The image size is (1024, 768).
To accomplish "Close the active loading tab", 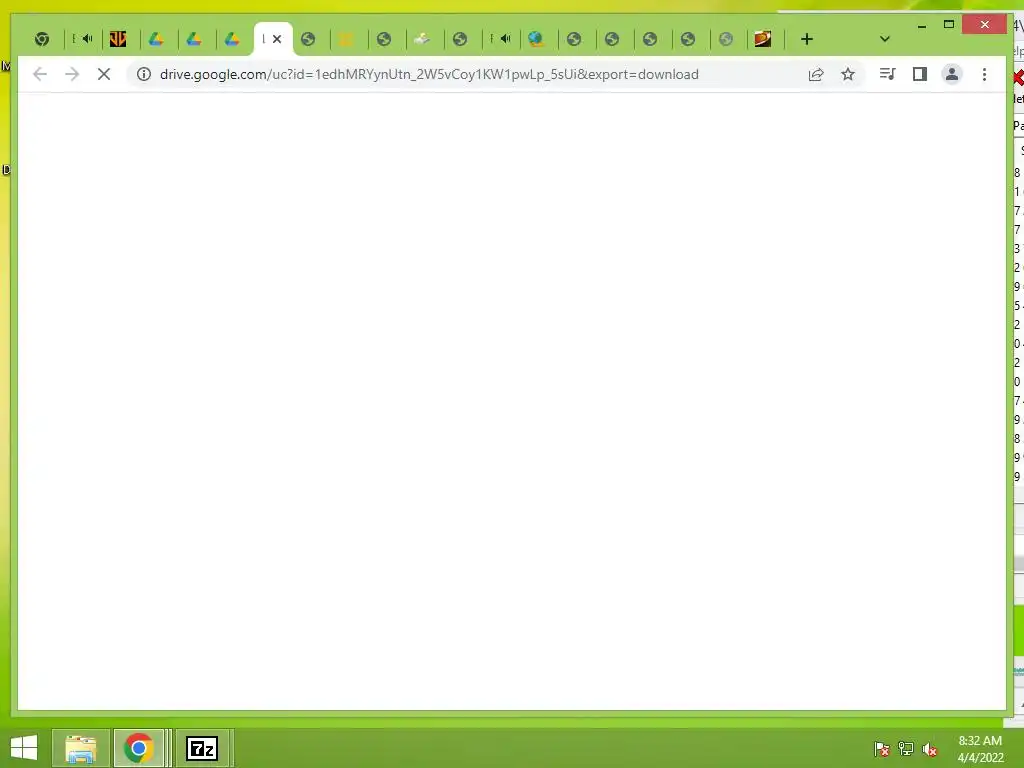I will click(277, 39).
